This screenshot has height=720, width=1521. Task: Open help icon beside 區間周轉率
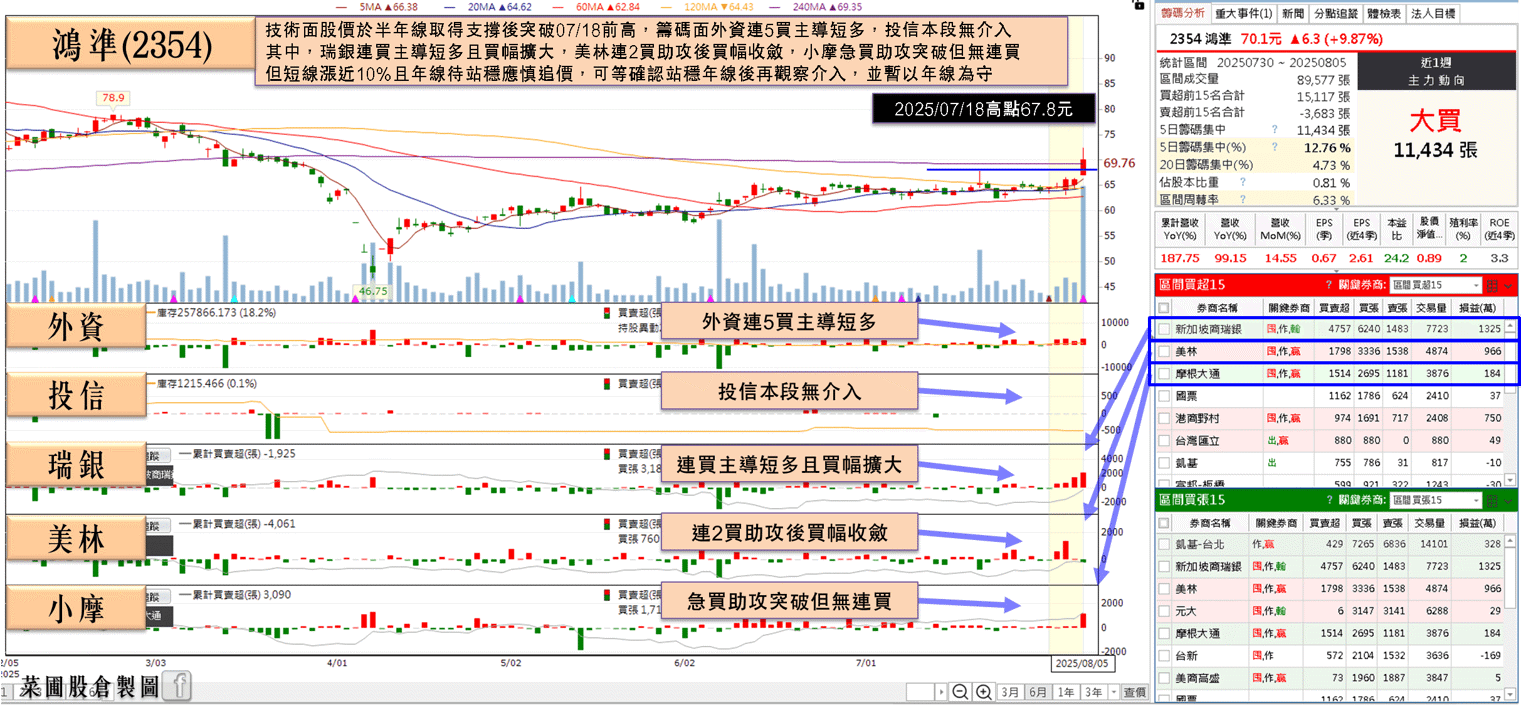point(1242,200)
